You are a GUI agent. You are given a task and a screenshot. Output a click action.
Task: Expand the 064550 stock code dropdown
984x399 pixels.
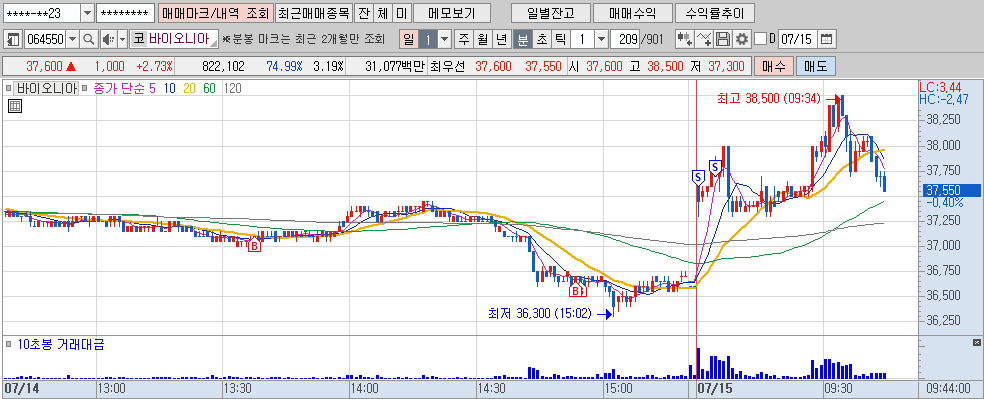coord(72,39)
